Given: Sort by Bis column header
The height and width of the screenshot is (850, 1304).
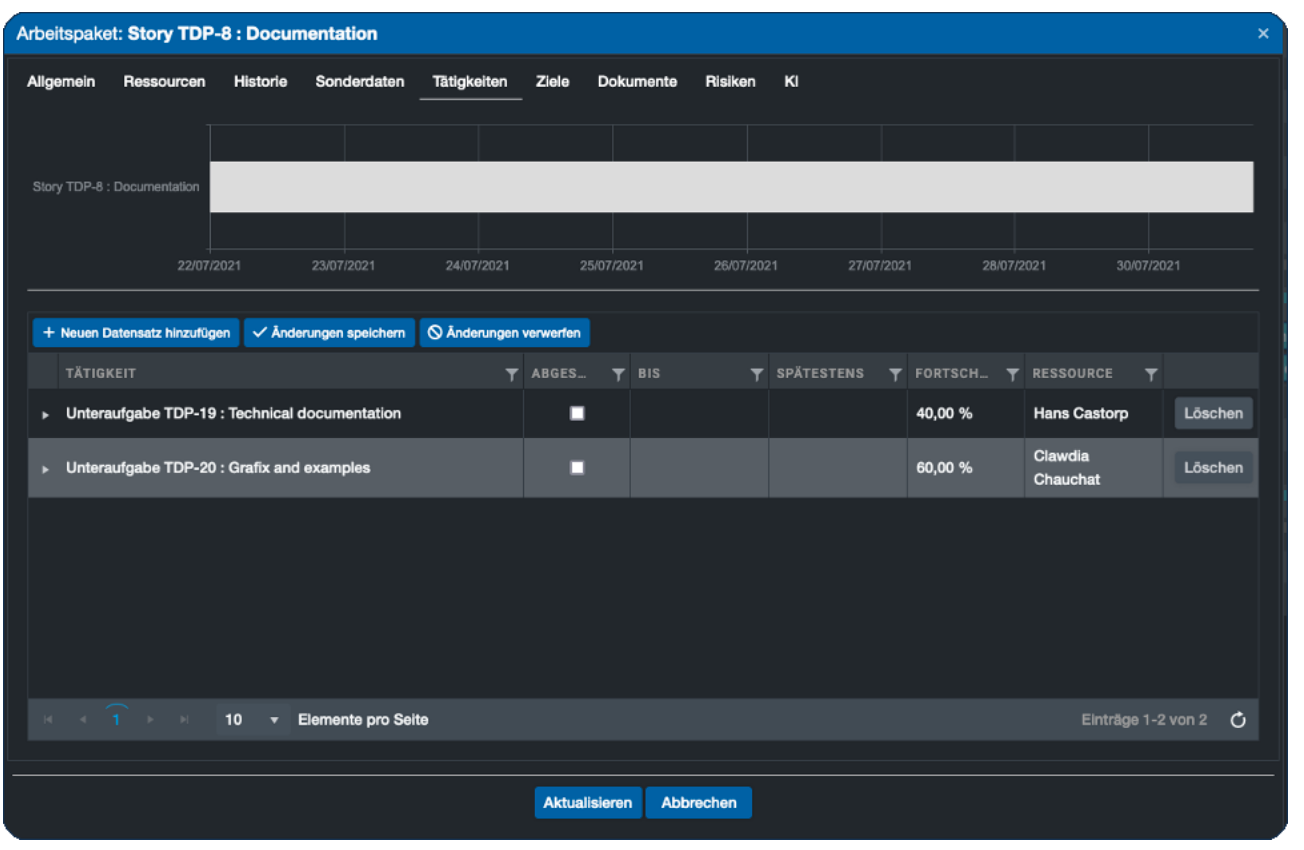Looking at the screenshot, I should (x=649, y=374).
